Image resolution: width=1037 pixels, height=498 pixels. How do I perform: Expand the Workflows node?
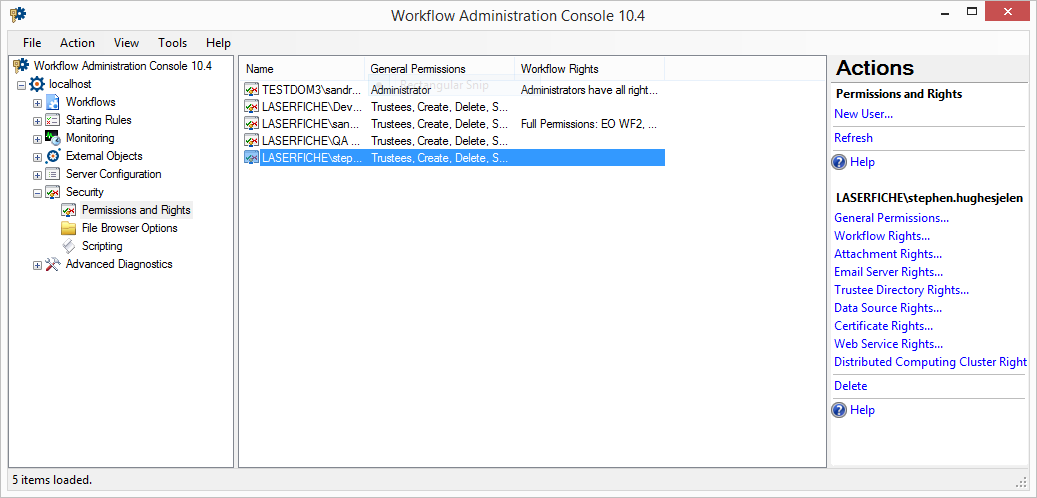(x=38, y=103)
